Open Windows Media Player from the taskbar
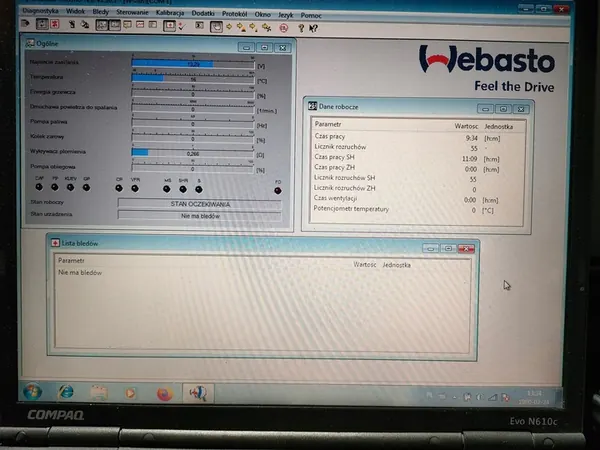 click(131, 392)
